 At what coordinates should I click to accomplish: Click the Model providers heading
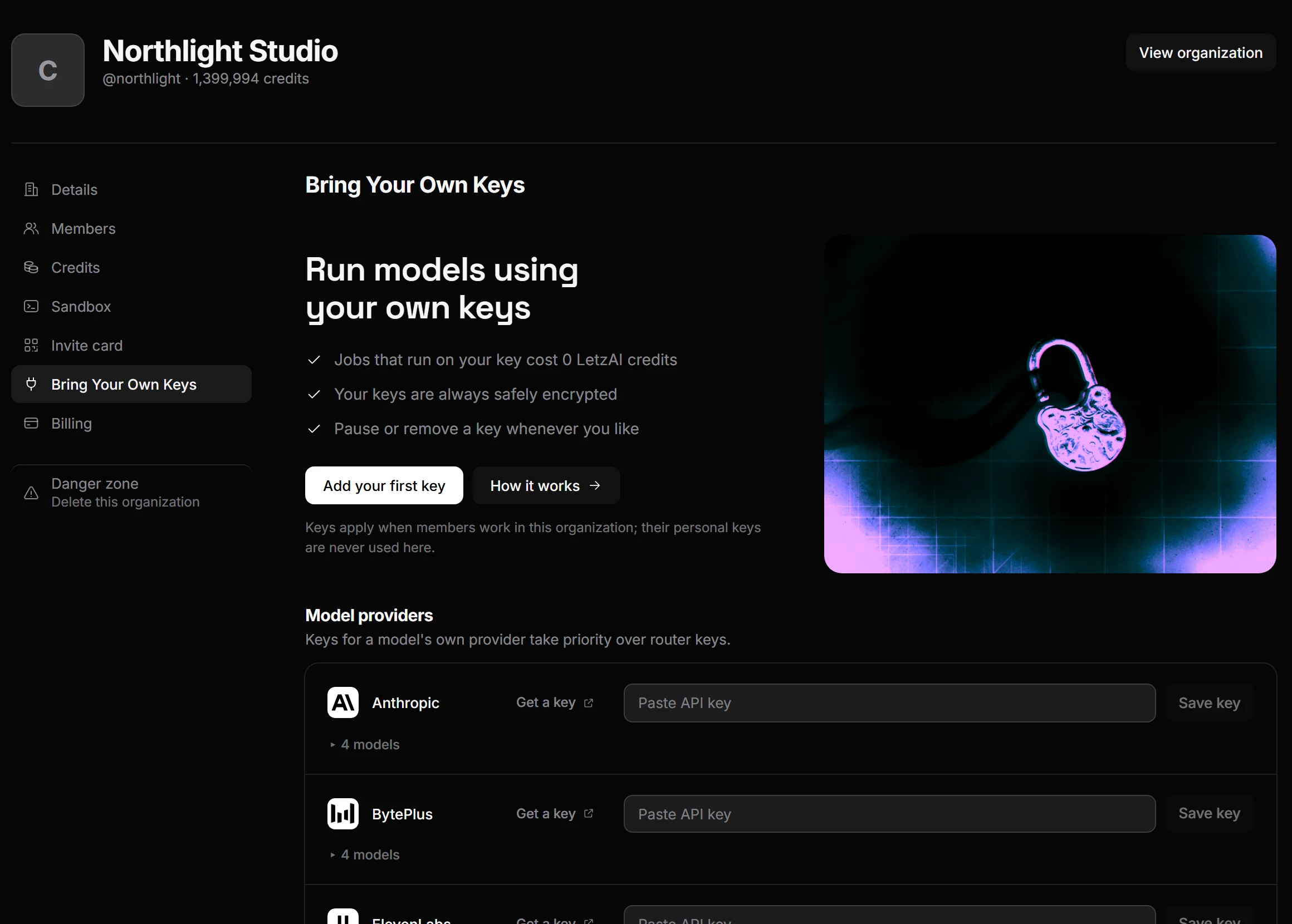(369, 615)
